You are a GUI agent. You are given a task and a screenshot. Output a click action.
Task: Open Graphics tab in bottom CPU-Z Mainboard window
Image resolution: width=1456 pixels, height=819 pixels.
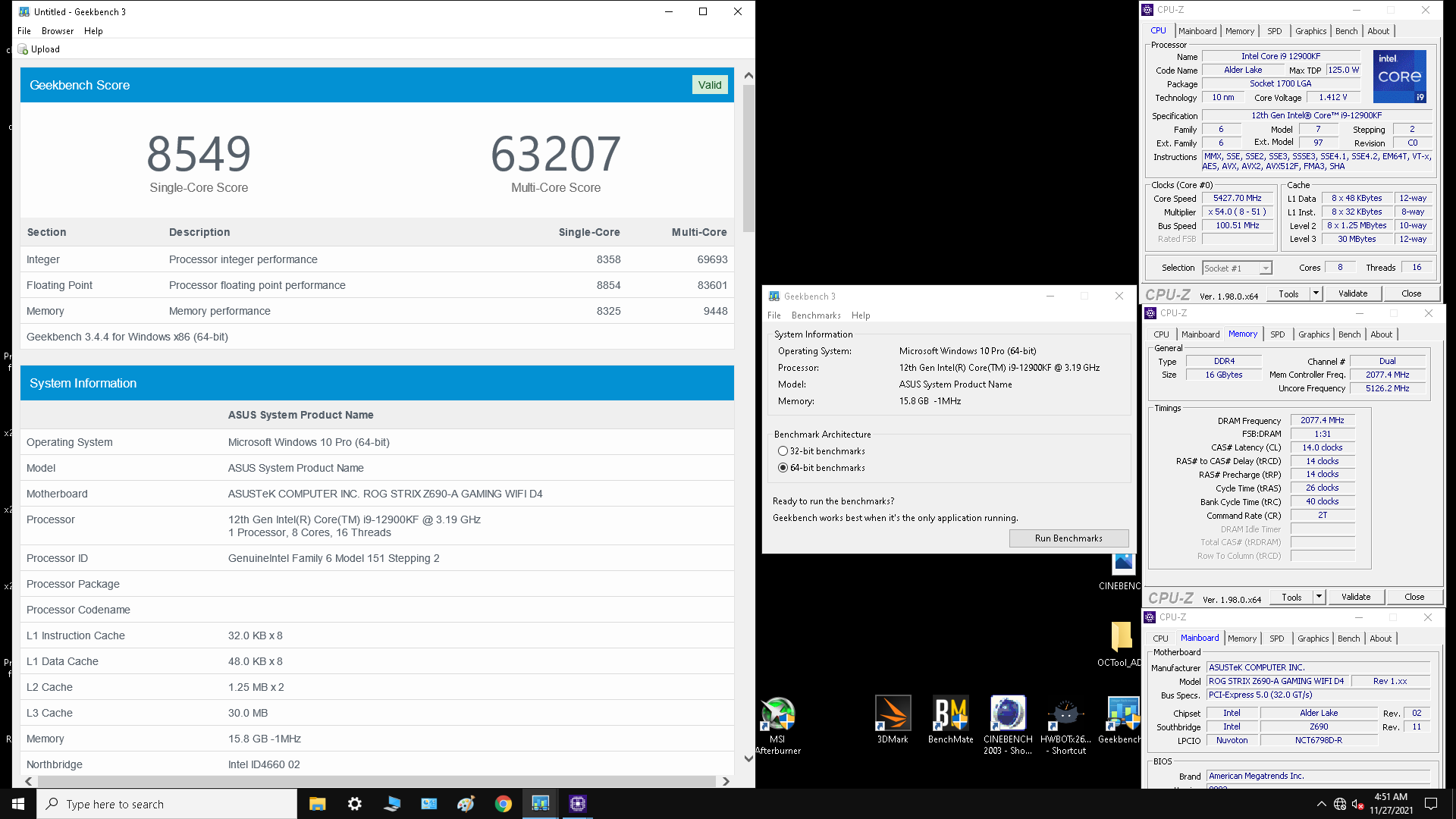pyautogui.click(x=1313, y=639)
